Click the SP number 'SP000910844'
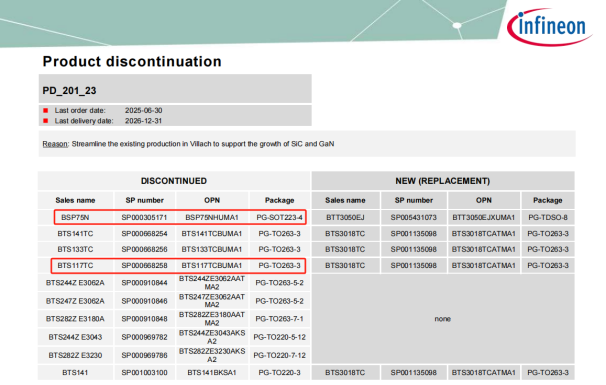 [145, 283]
